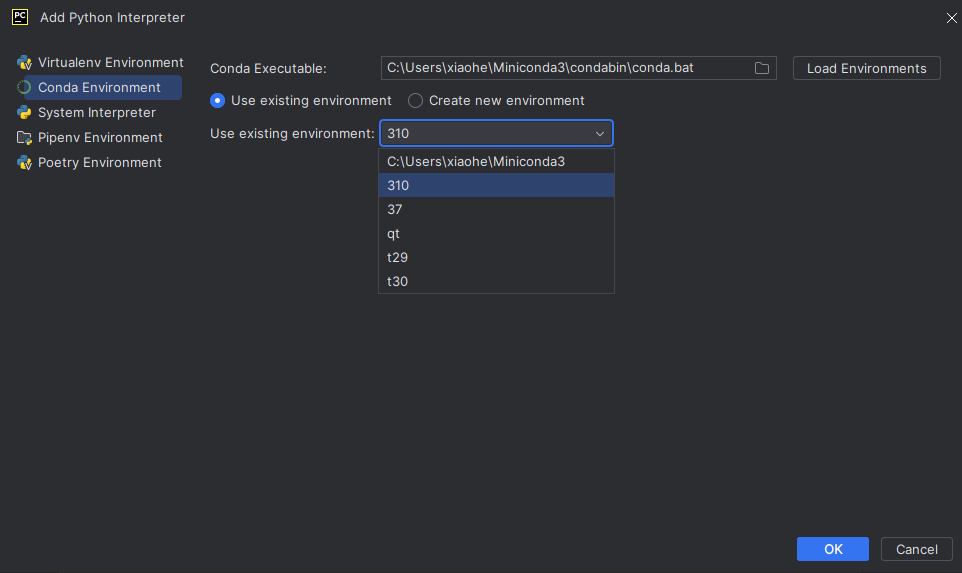Click the Pipenv Environment folder icon
Screen dimensions: 962x573
coord(24,138)
